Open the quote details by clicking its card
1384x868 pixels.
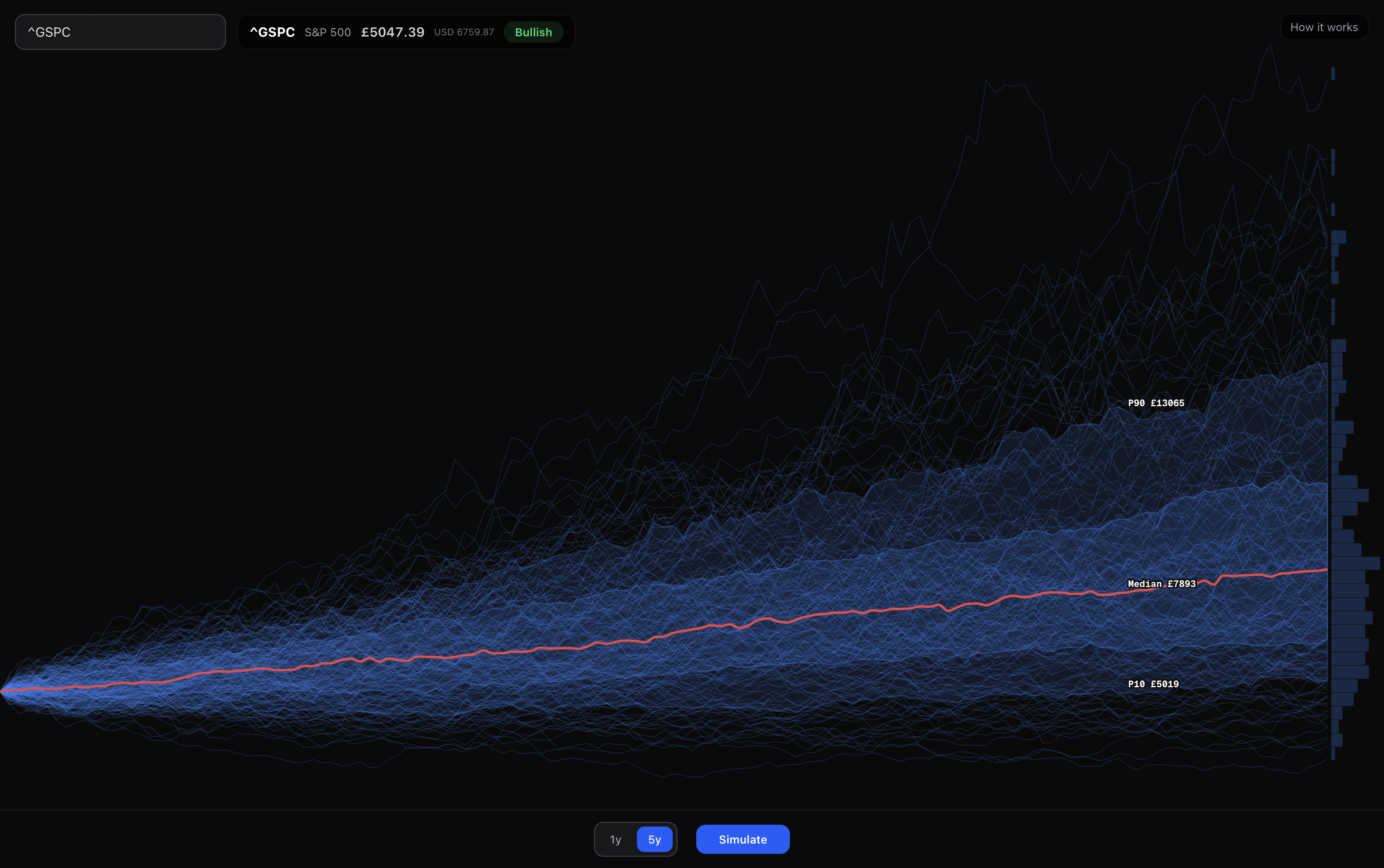click(406, 32)
